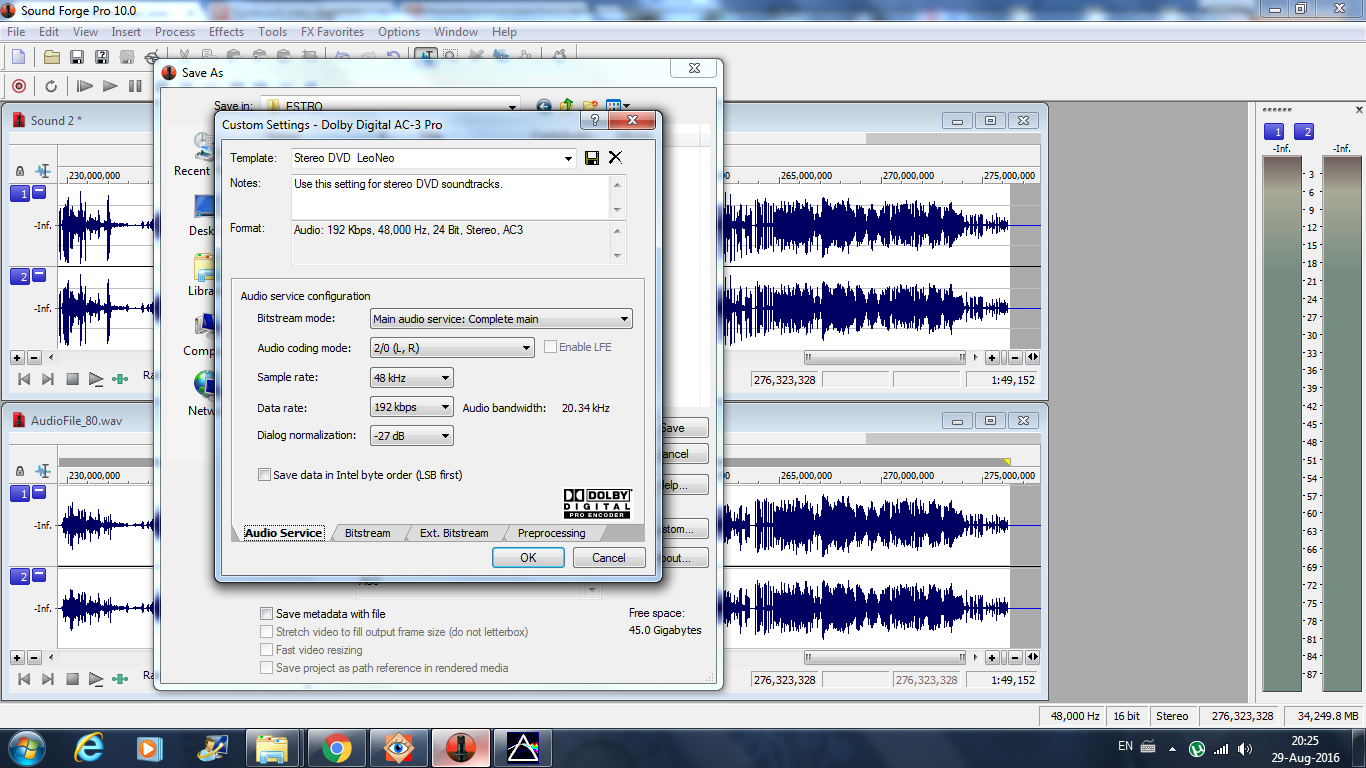Click the Record button in transport toolbar
Screen dimensions: 1366x768
point(18,86)
